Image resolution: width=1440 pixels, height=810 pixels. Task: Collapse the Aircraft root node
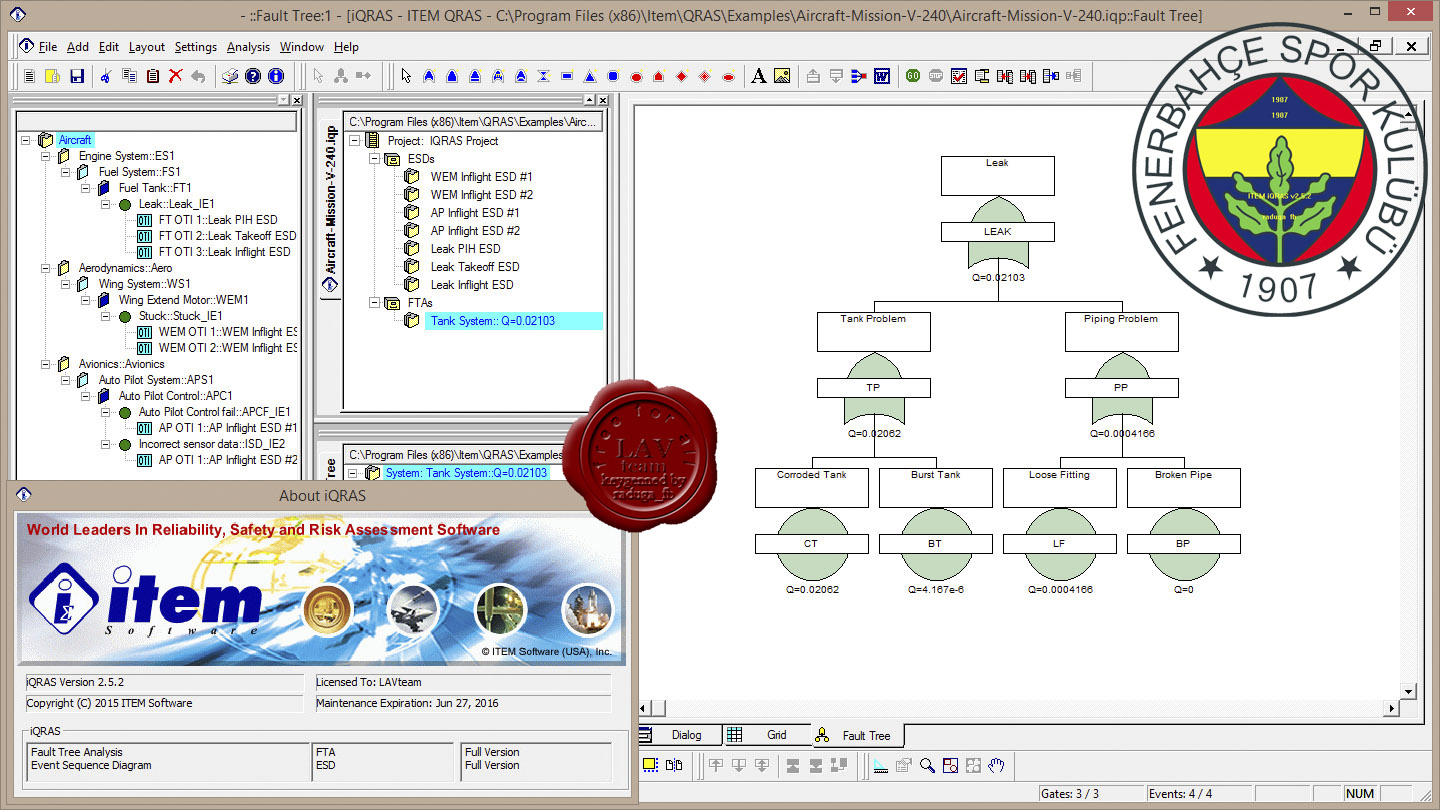pos(25,140)
